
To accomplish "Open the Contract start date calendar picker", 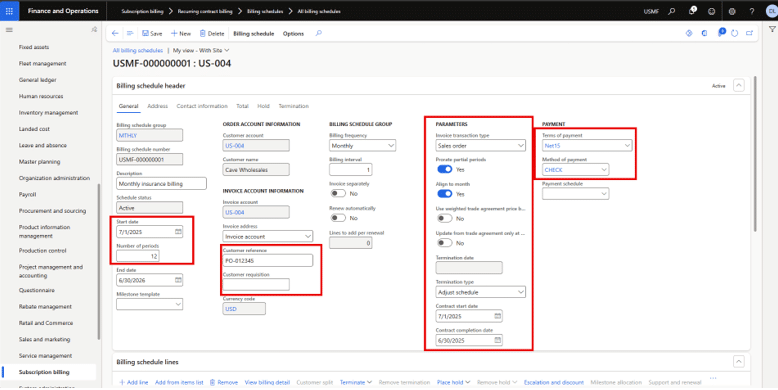I will [498, 316].
